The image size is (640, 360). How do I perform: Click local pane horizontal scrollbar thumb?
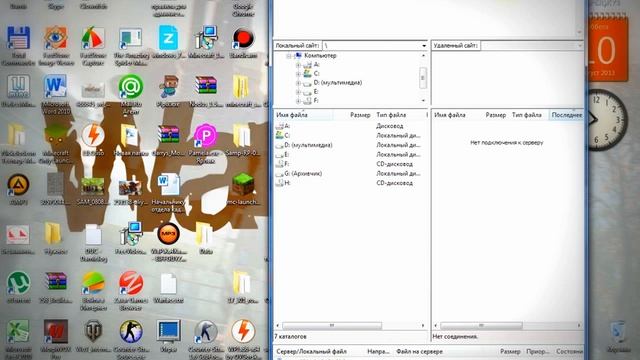tap(332, 325)
